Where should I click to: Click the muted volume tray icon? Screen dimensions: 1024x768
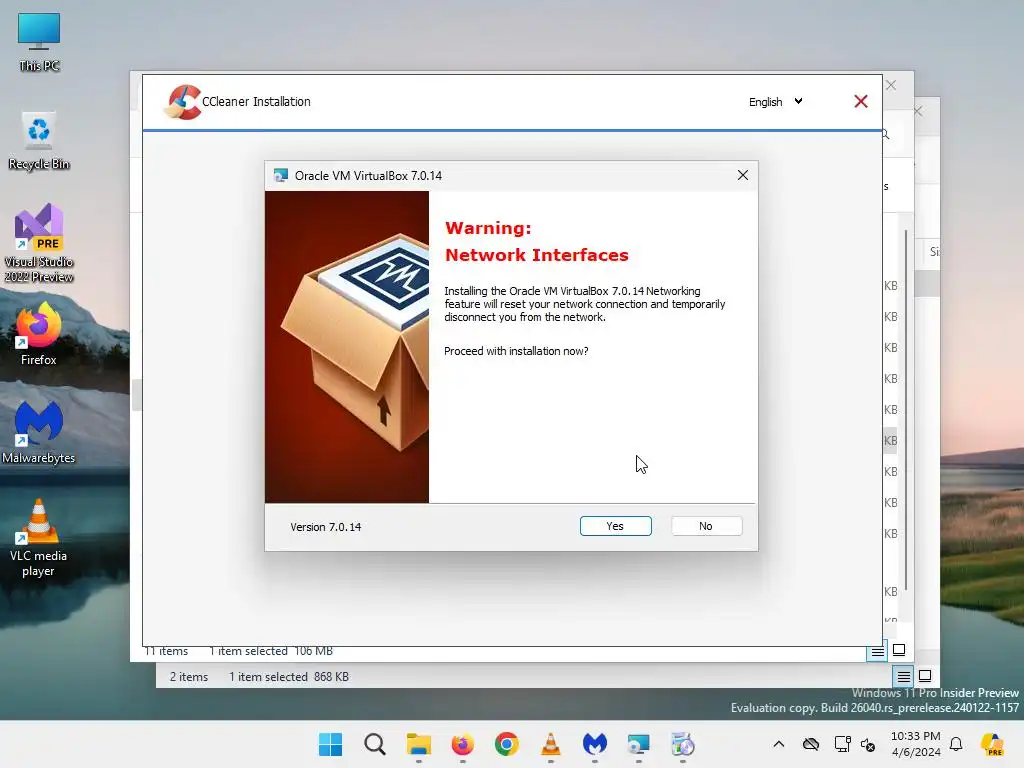click(868, 744)
